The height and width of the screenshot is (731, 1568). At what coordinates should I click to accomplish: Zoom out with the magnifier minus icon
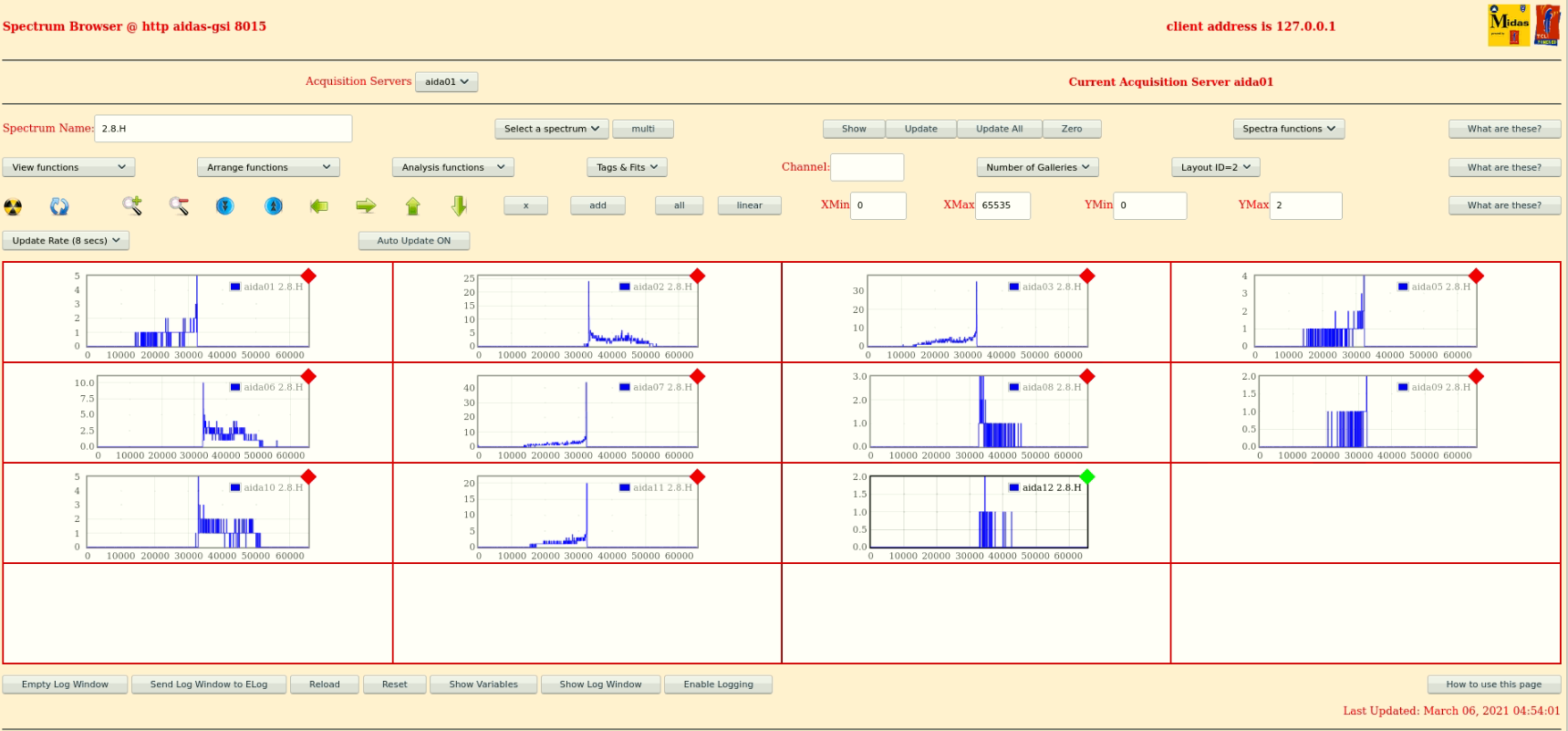[179, 206]
